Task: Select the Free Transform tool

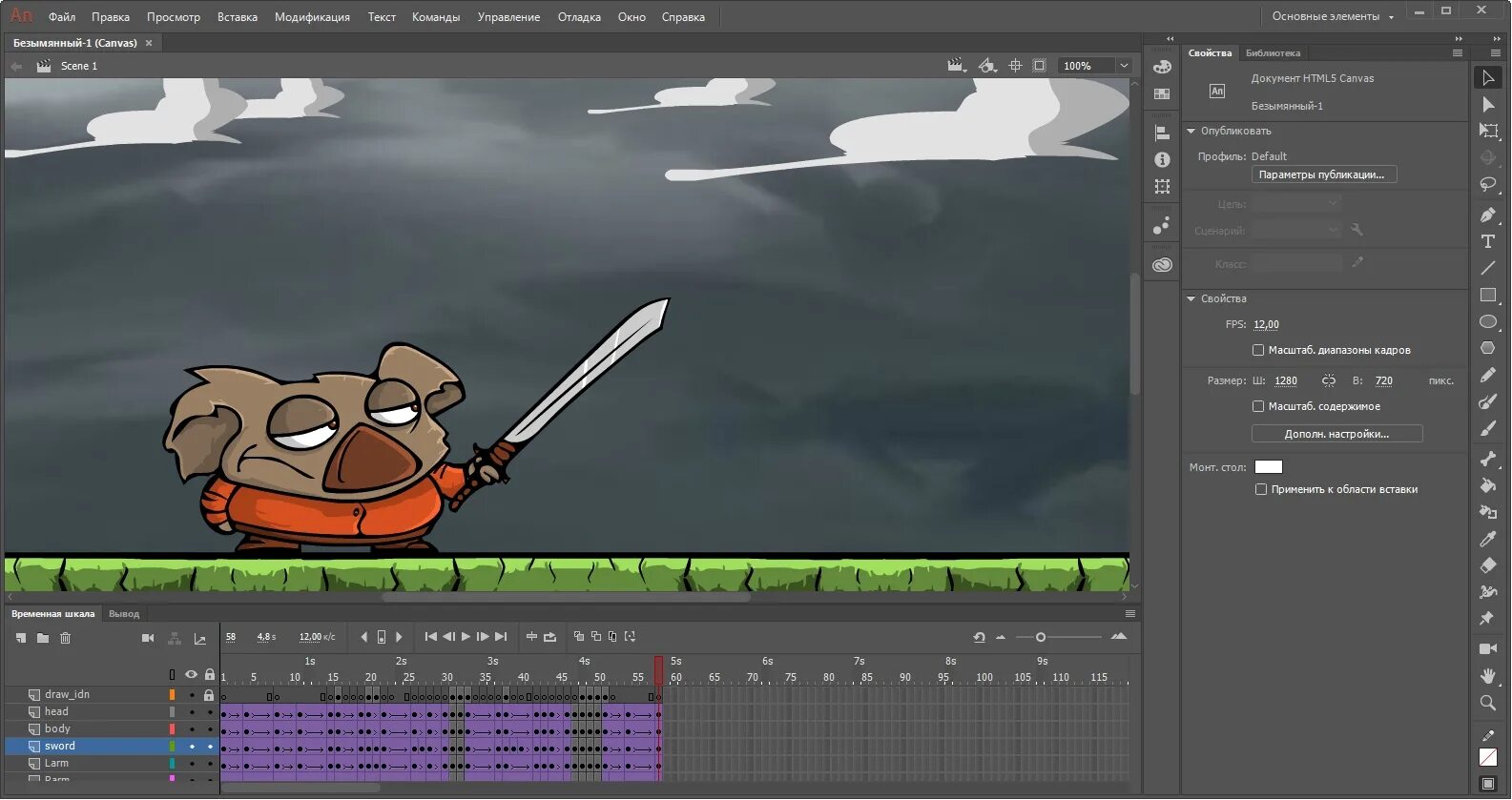Action: click(1488, 131)
